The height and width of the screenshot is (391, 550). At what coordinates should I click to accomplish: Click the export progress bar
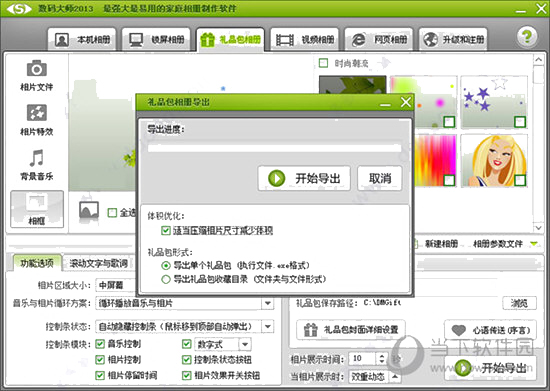coord(274,148)
